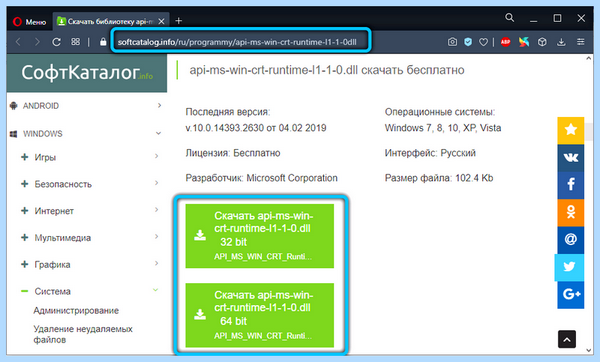Viewport: 600px width, 362px height.
Task: Expand the Безопасность arrow
Action: 157,183
